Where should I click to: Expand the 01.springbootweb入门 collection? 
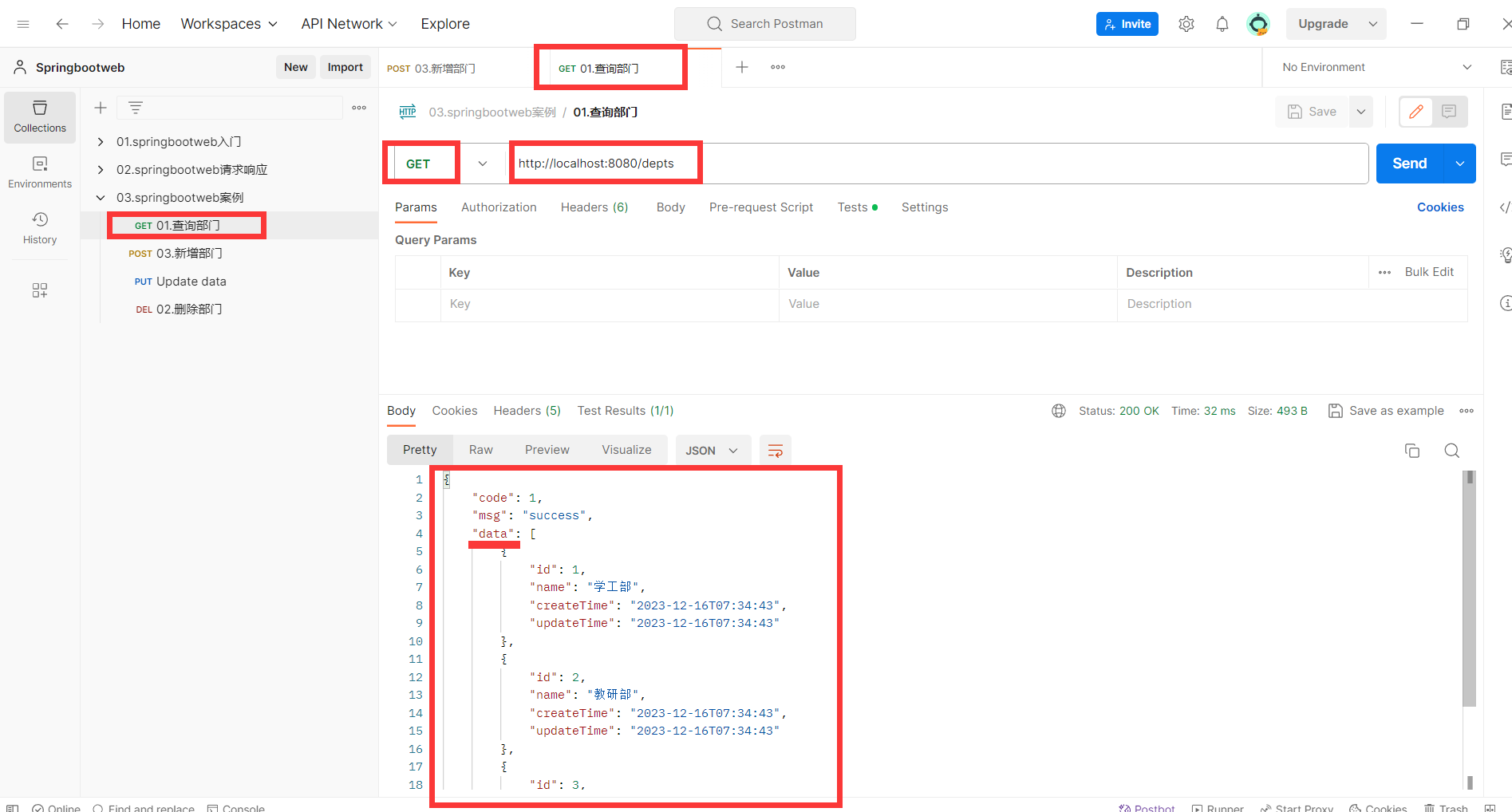tap(101, 142)
